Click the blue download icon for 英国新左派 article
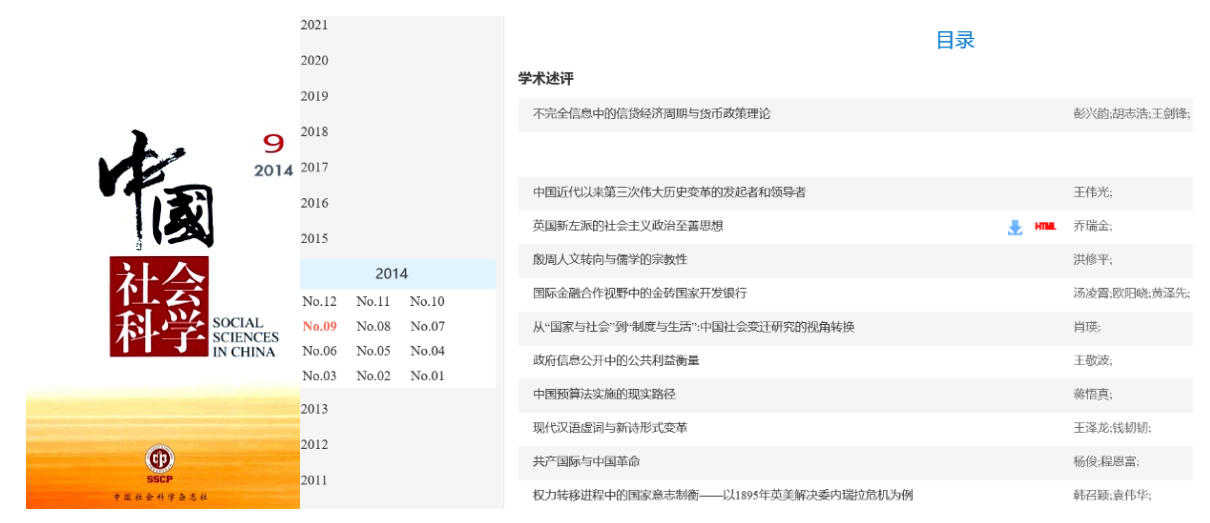1210x523 pixels. (1015, 227)
